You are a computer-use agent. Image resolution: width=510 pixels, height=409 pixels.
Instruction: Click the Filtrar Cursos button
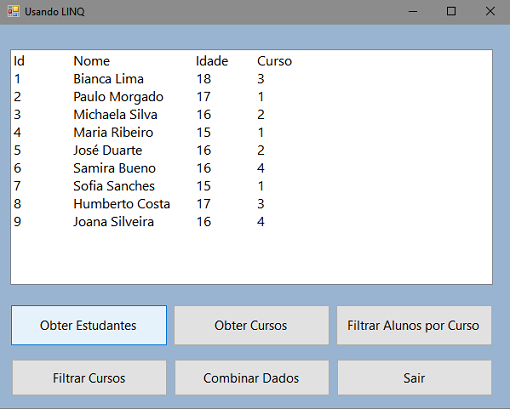pos(89,378)
